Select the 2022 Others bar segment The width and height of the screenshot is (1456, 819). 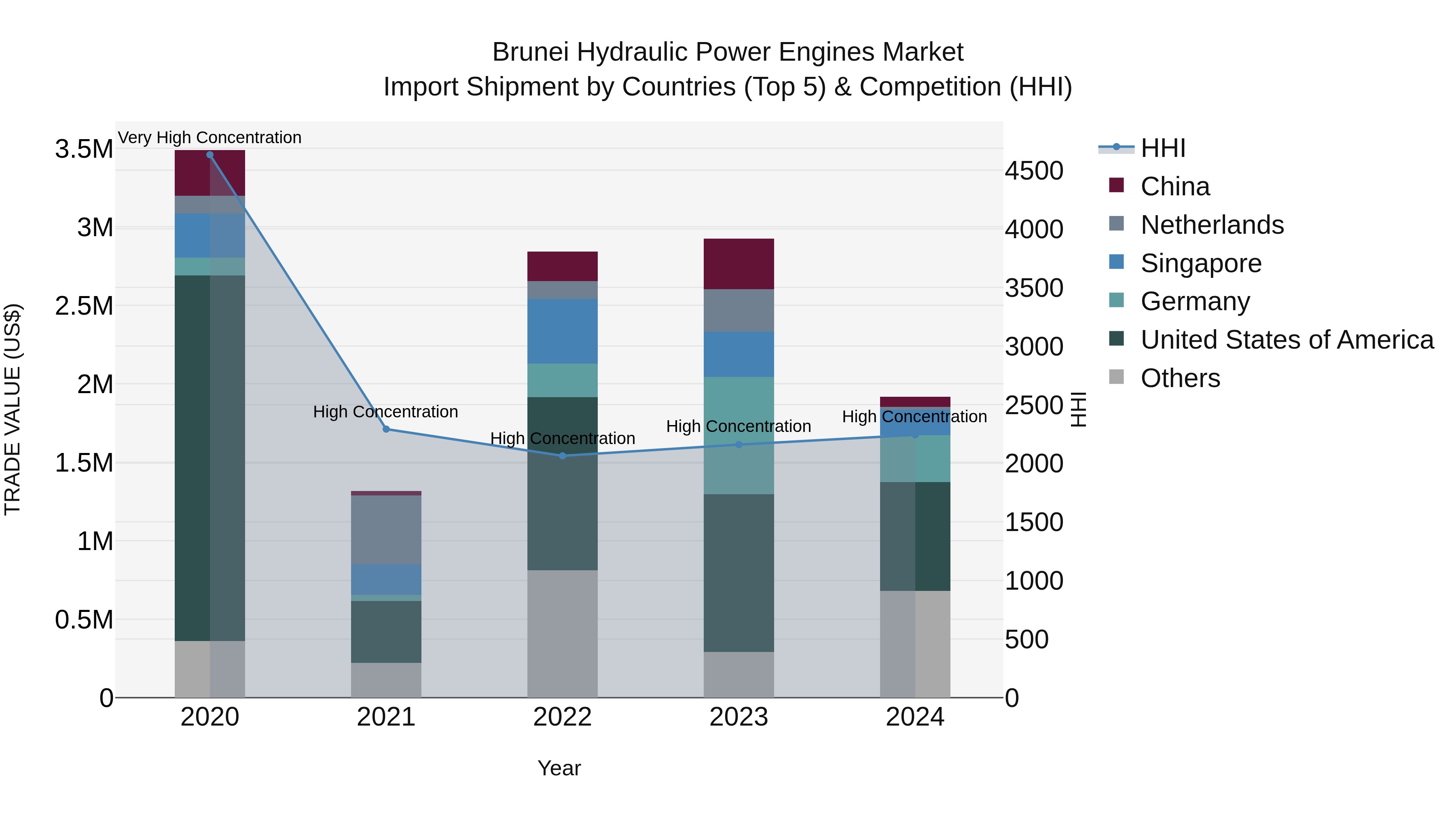[563, 634]
